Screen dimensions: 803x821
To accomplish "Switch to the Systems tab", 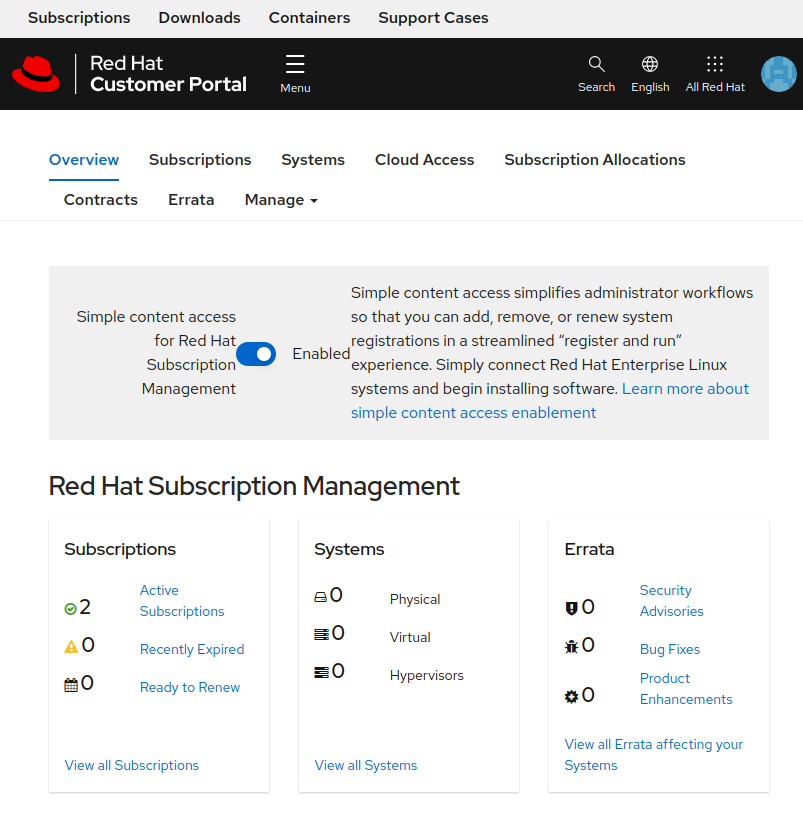I will (313, 160).
